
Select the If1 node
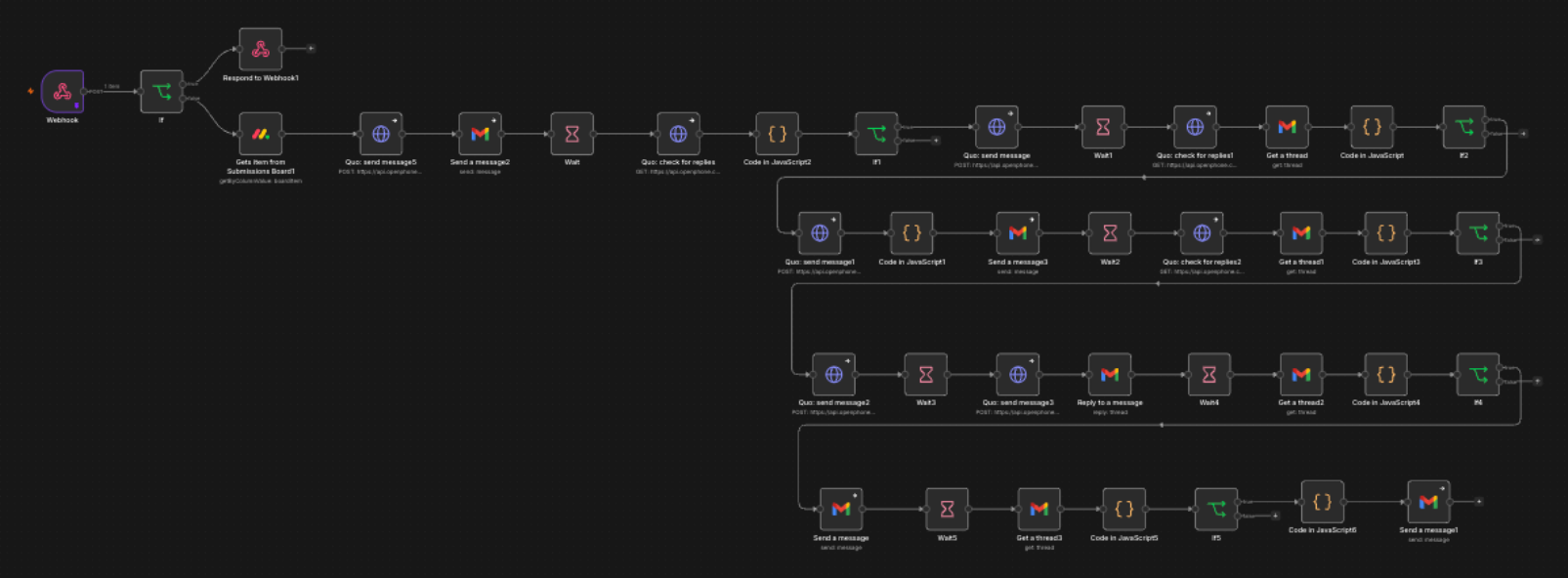pyautogui.click(x=876, y=134)
